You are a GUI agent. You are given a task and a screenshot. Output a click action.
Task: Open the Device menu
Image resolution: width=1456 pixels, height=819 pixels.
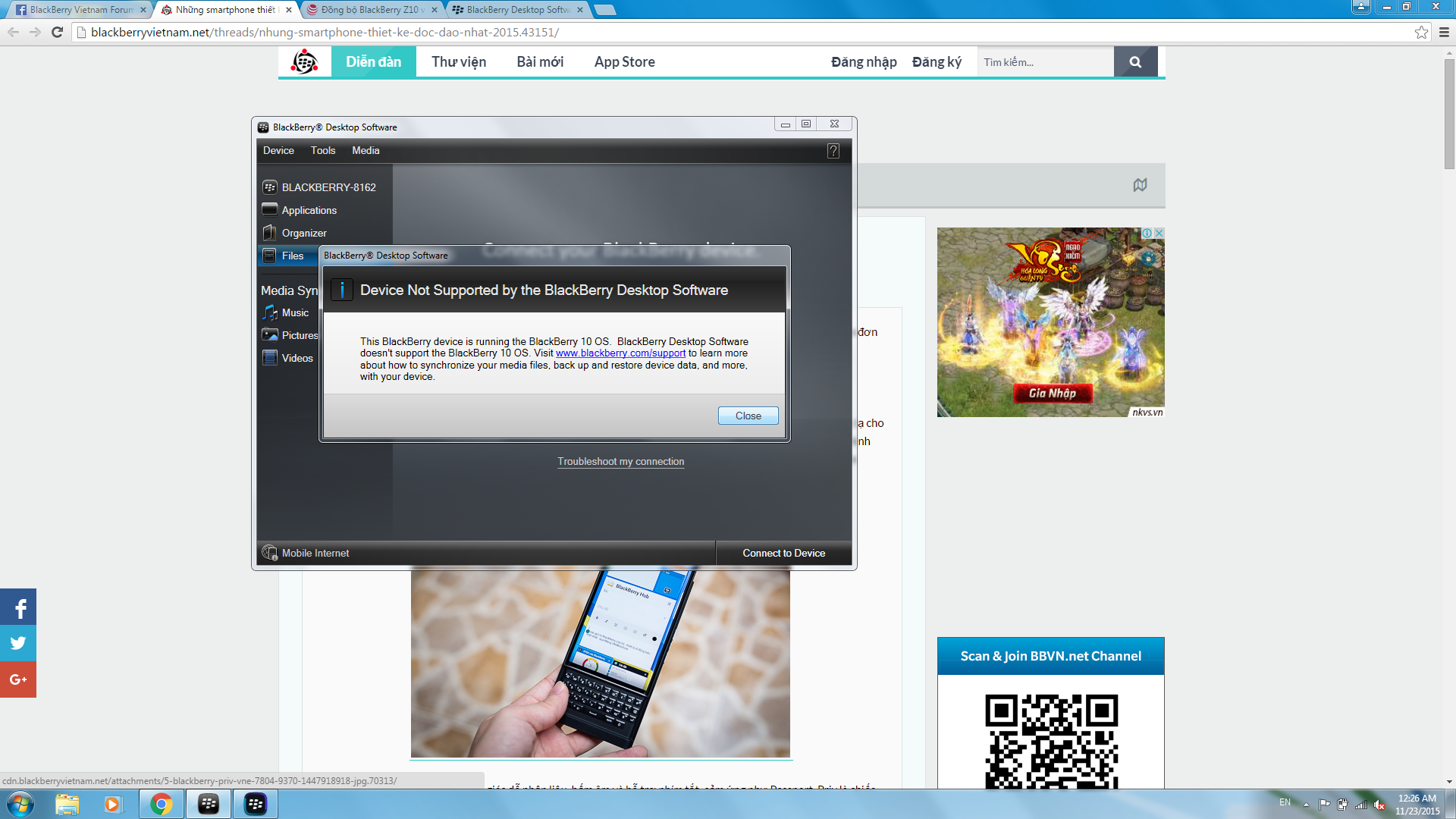coord(278,150)
